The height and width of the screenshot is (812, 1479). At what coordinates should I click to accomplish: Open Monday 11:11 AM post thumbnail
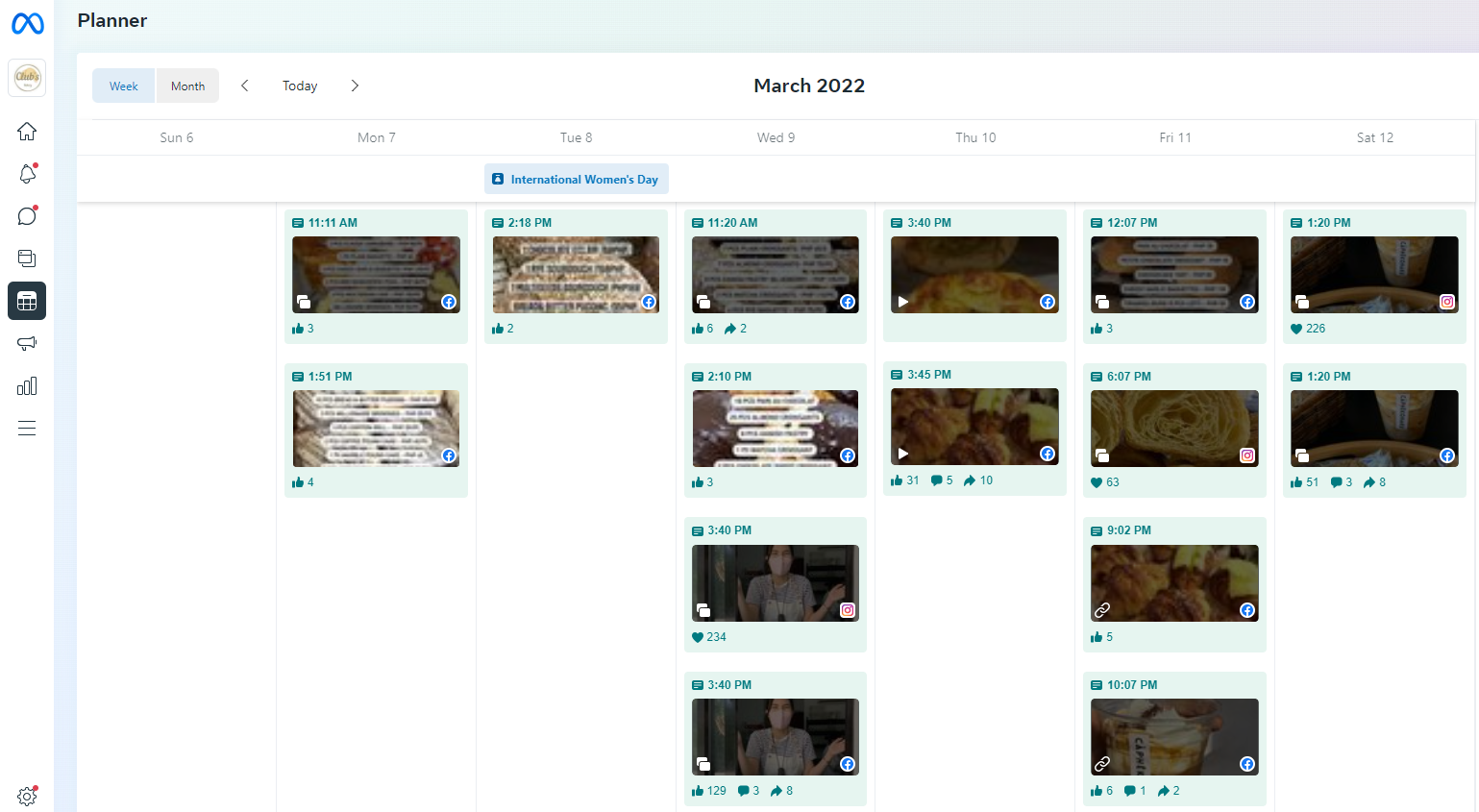click(376, 275)
